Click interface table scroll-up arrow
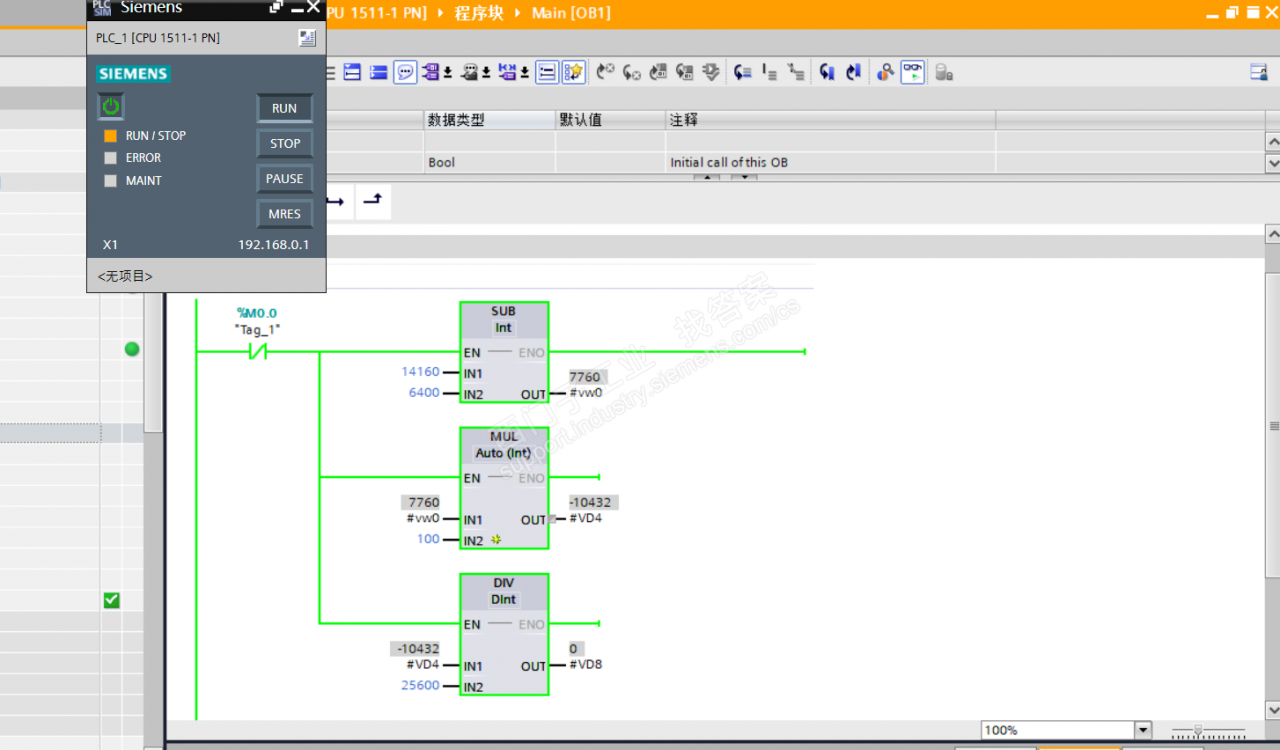This screenshot has height=750, width=1280. click(x=1272, y=141)
